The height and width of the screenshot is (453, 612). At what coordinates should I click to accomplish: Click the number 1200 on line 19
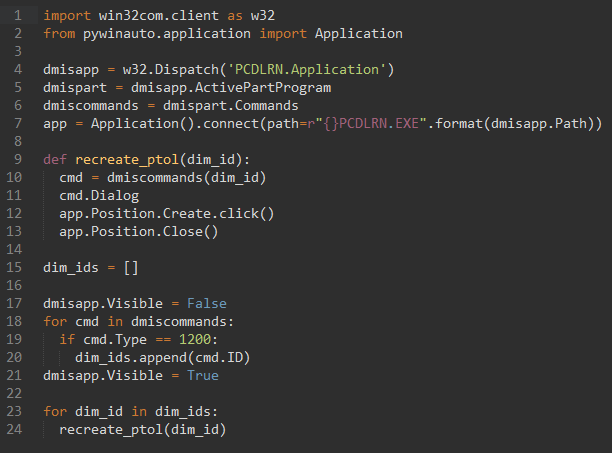click(195, 339)
